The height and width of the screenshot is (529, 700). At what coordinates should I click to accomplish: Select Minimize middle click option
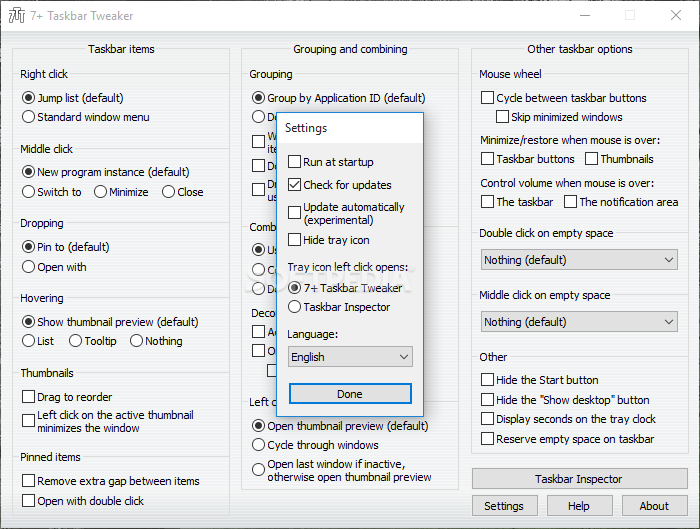(x=100, y=192)
